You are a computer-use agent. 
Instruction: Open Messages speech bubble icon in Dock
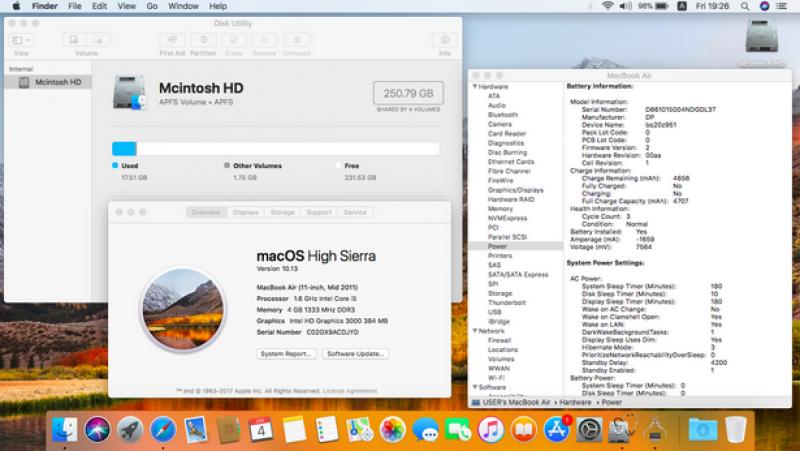pos(425,430)
